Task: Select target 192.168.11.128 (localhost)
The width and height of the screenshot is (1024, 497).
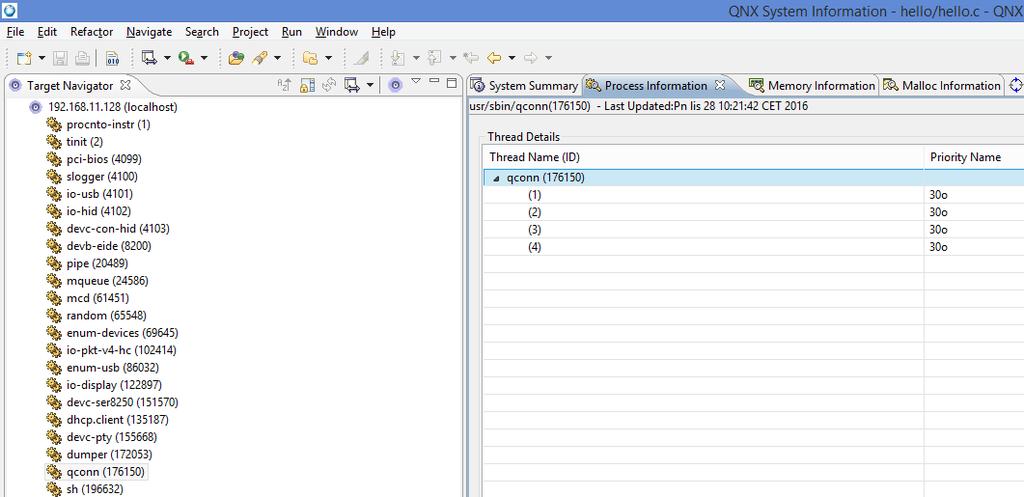Action: (x=112, y=107)
